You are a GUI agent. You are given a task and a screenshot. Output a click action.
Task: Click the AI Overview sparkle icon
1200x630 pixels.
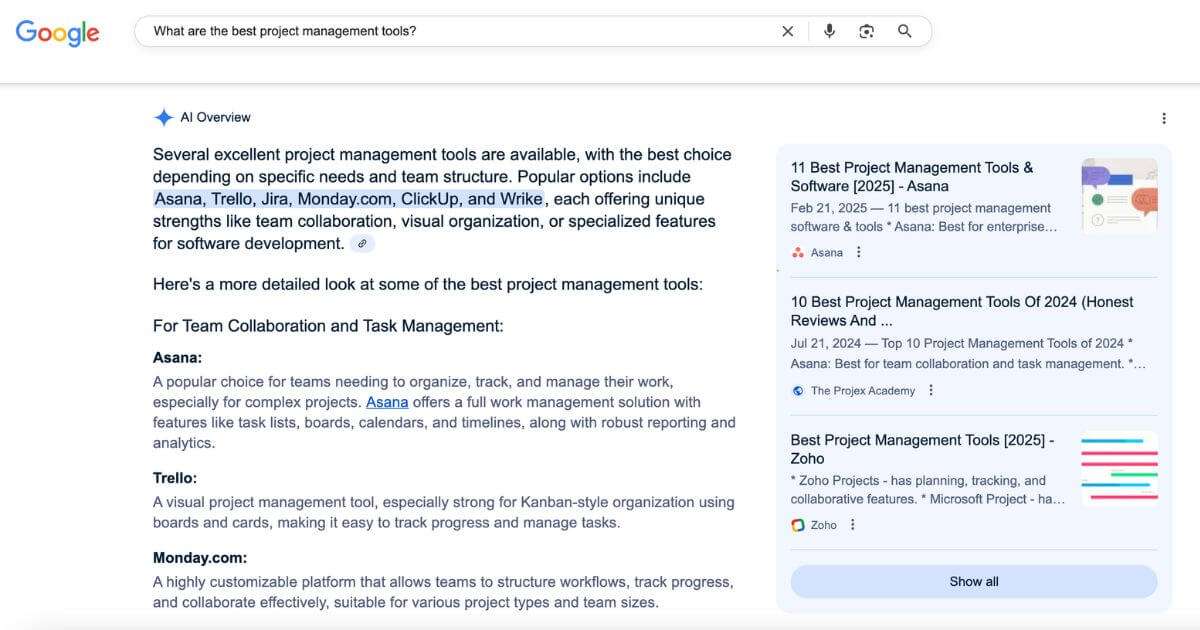(x=164, y=117)
